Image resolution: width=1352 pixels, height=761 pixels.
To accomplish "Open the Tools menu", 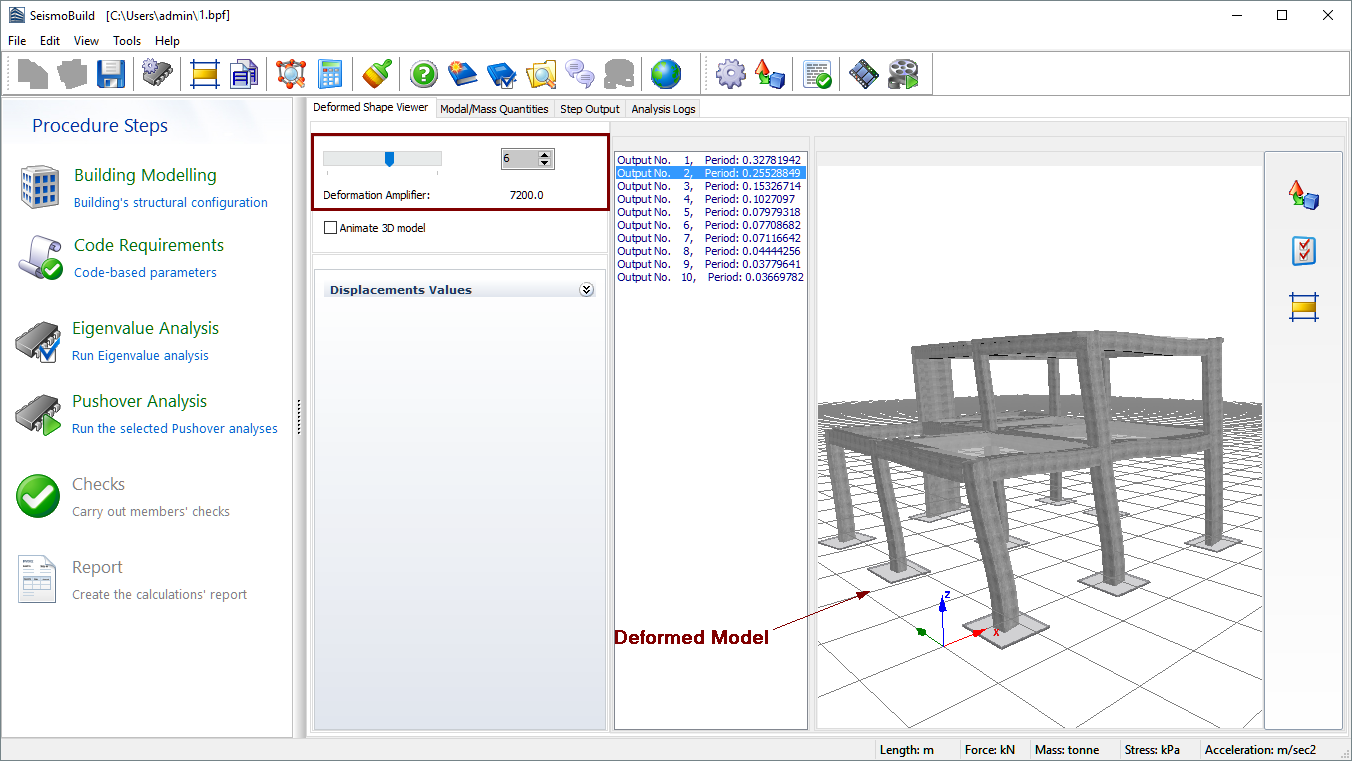I will click(x=127, y=41).
